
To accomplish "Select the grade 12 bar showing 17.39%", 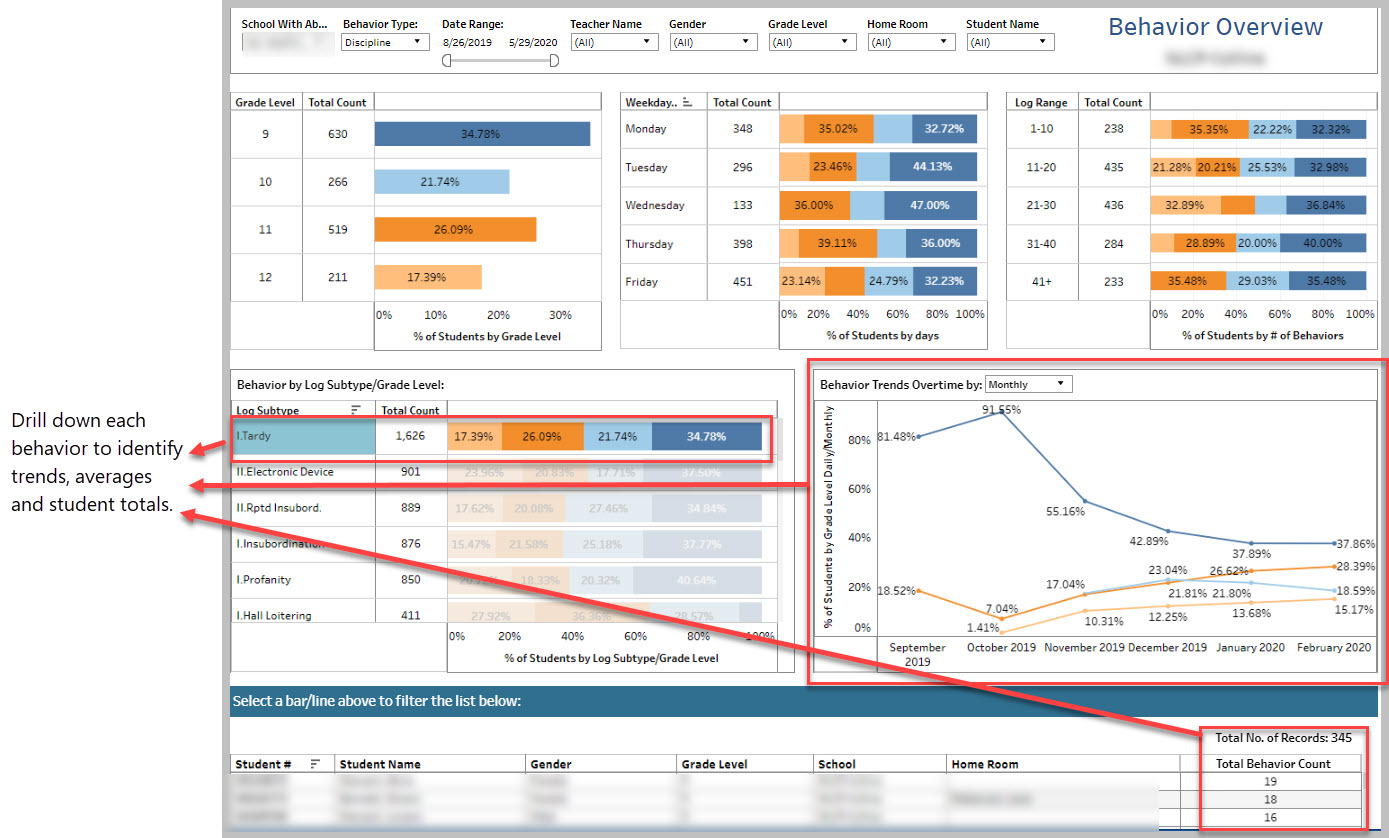I will [x=429, y=277].
